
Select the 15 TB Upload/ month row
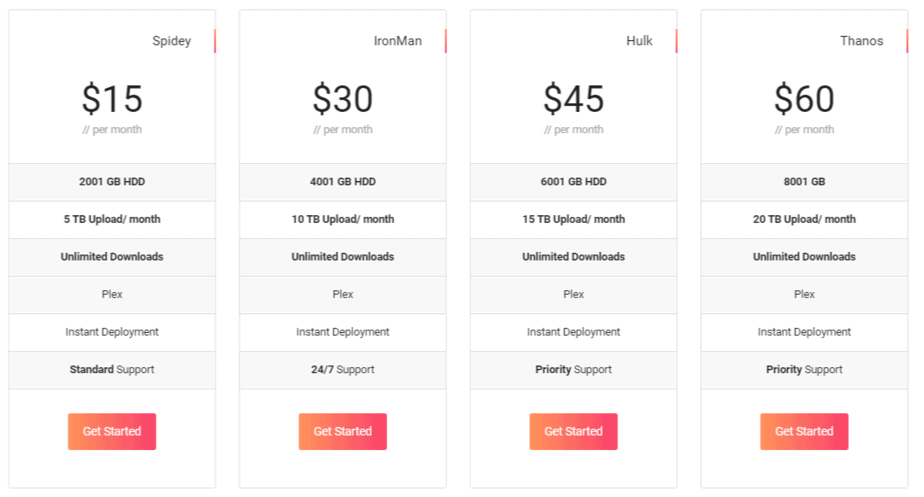pos(574,219)
